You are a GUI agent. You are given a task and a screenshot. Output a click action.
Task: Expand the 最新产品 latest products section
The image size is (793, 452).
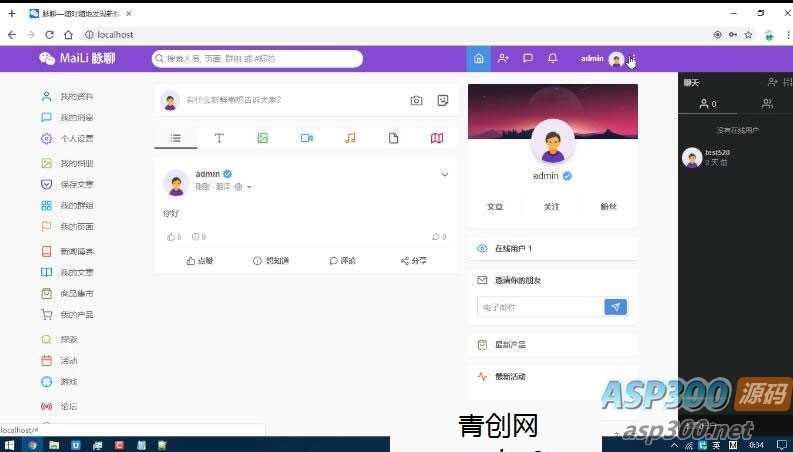pos(552,345)
